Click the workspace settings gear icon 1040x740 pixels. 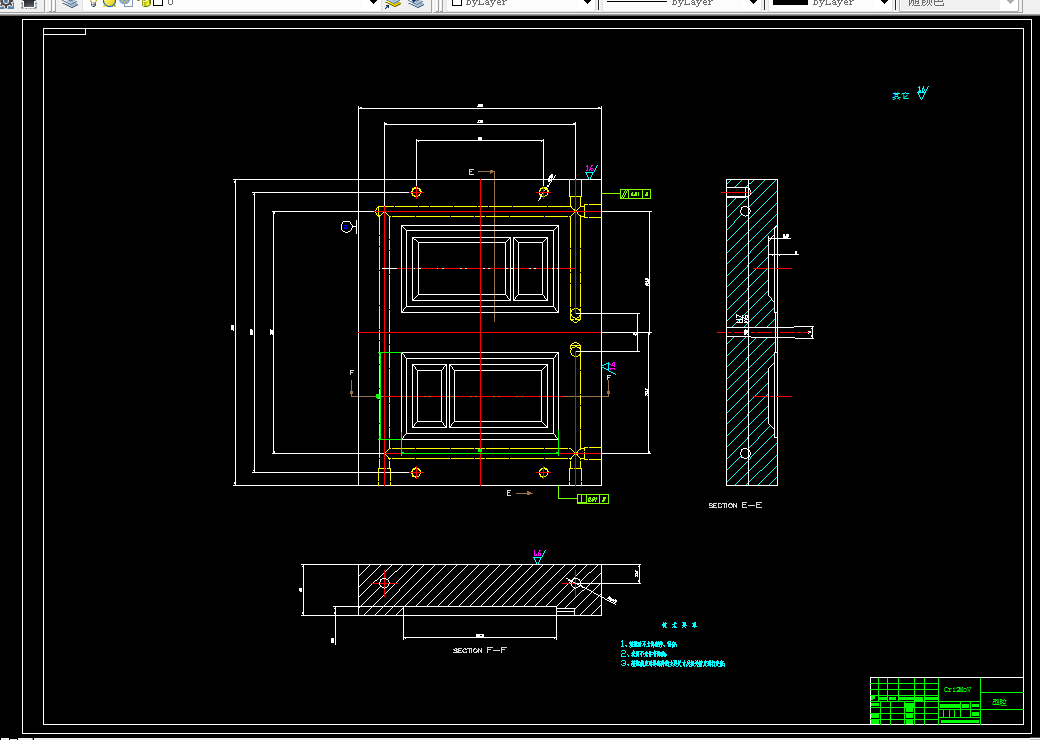tap(7, 3)
